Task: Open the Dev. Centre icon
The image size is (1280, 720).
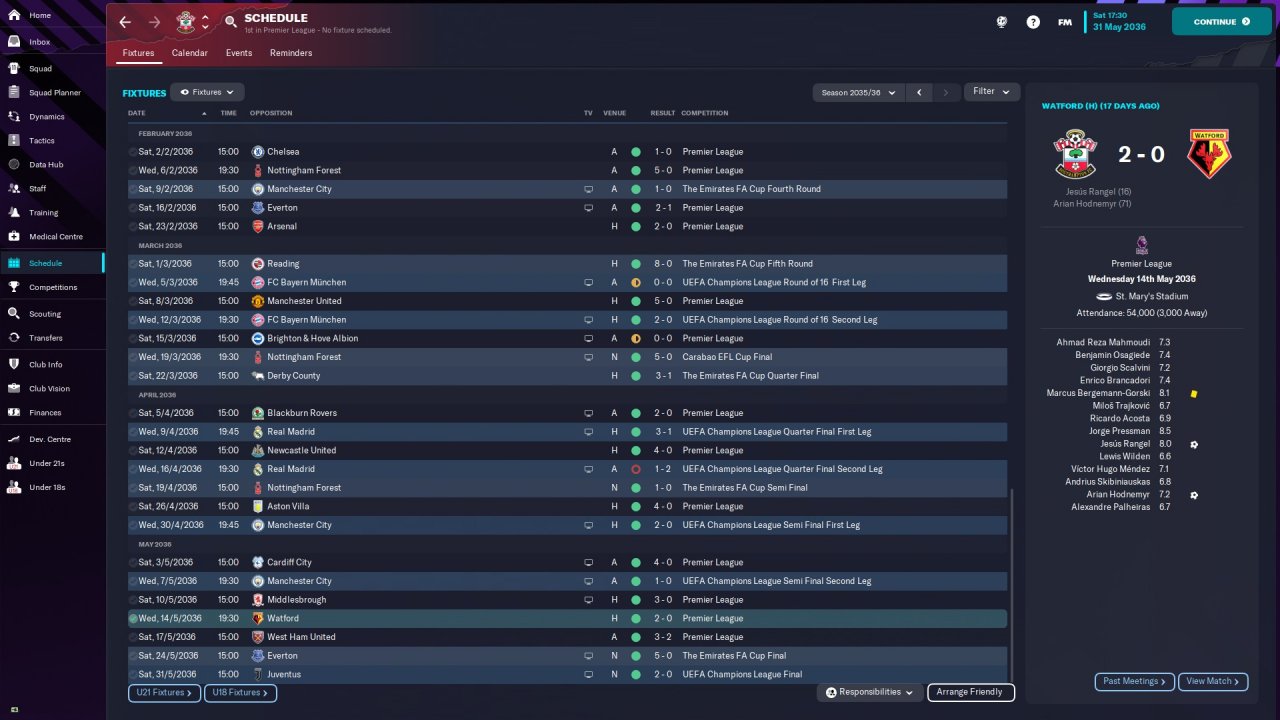Action: point(14,440)
